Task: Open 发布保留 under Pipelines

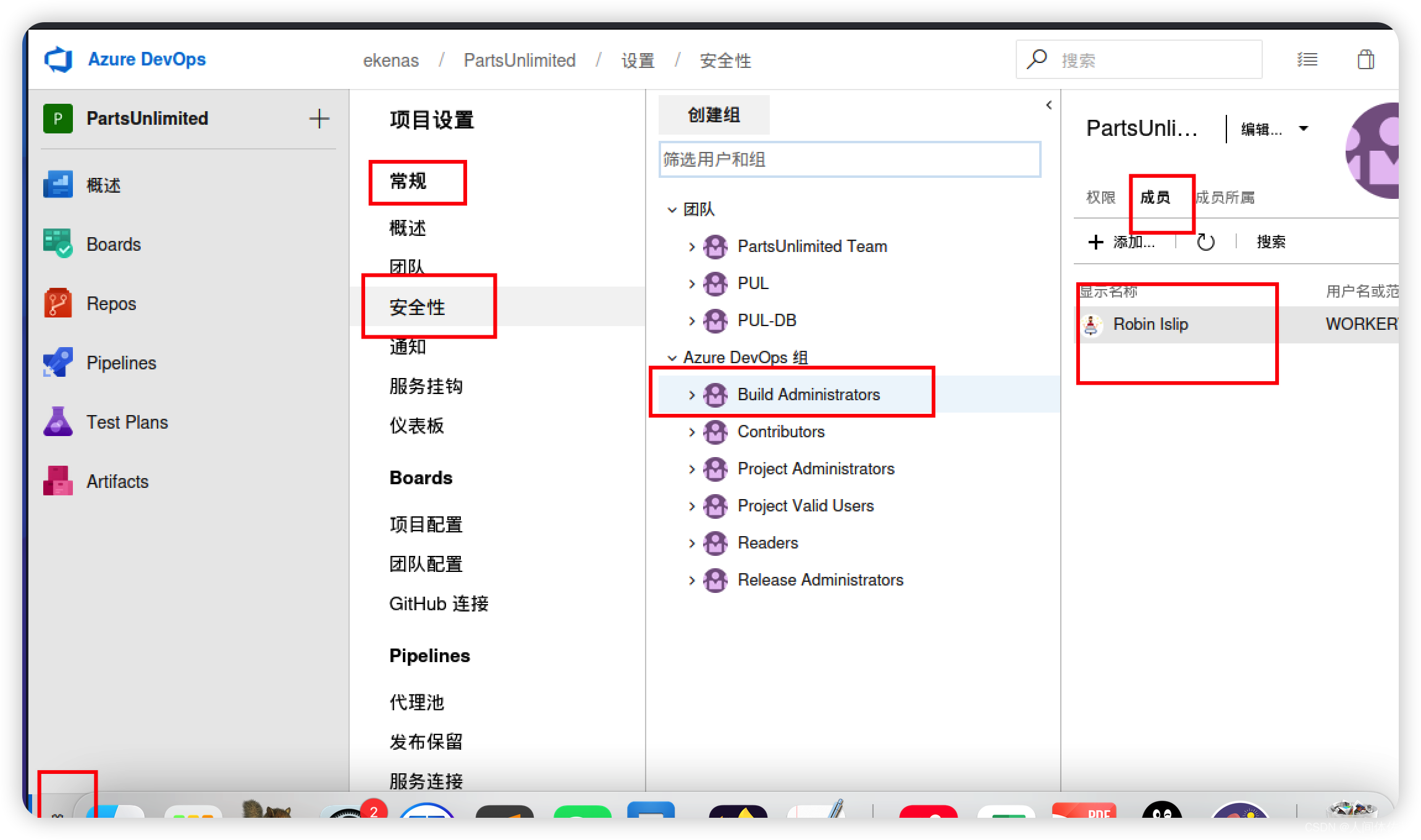Action: [426, 742]
